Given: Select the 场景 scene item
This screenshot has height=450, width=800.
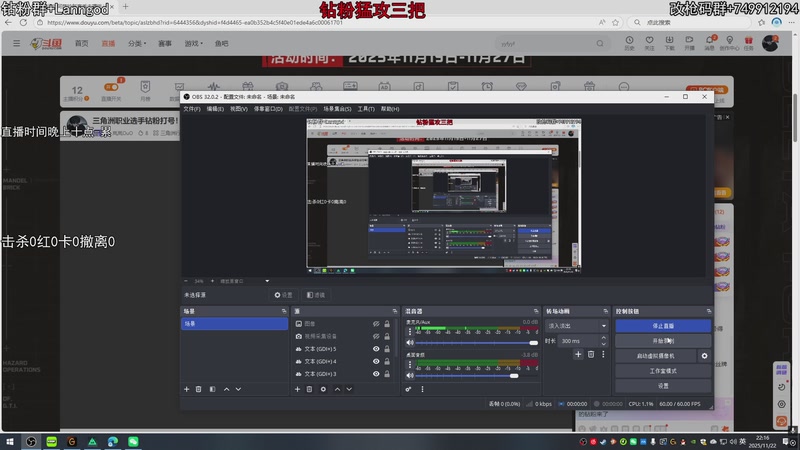Looking at the screenshot, I should pyautogui.click(x=234, y=324).
